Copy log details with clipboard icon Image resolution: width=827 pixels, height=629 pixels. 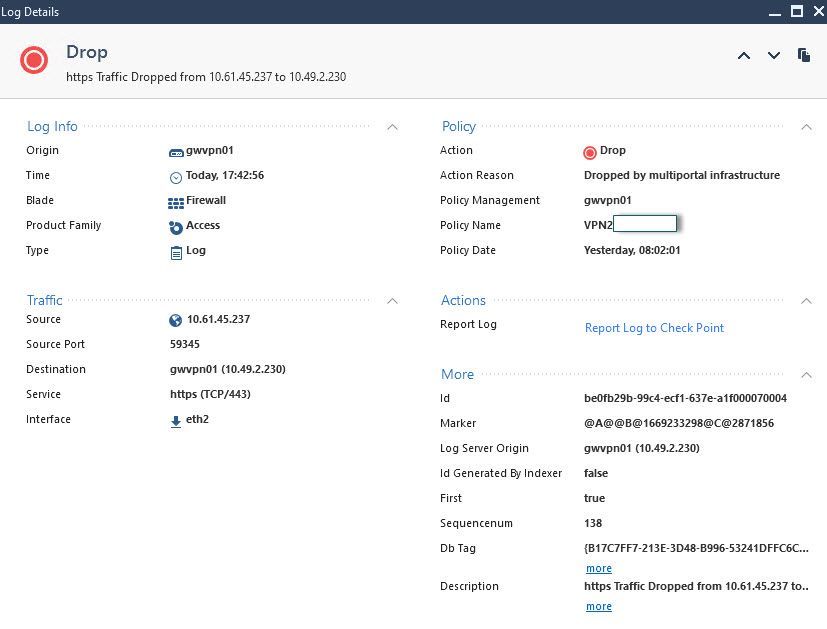click(x=804, y=55)
